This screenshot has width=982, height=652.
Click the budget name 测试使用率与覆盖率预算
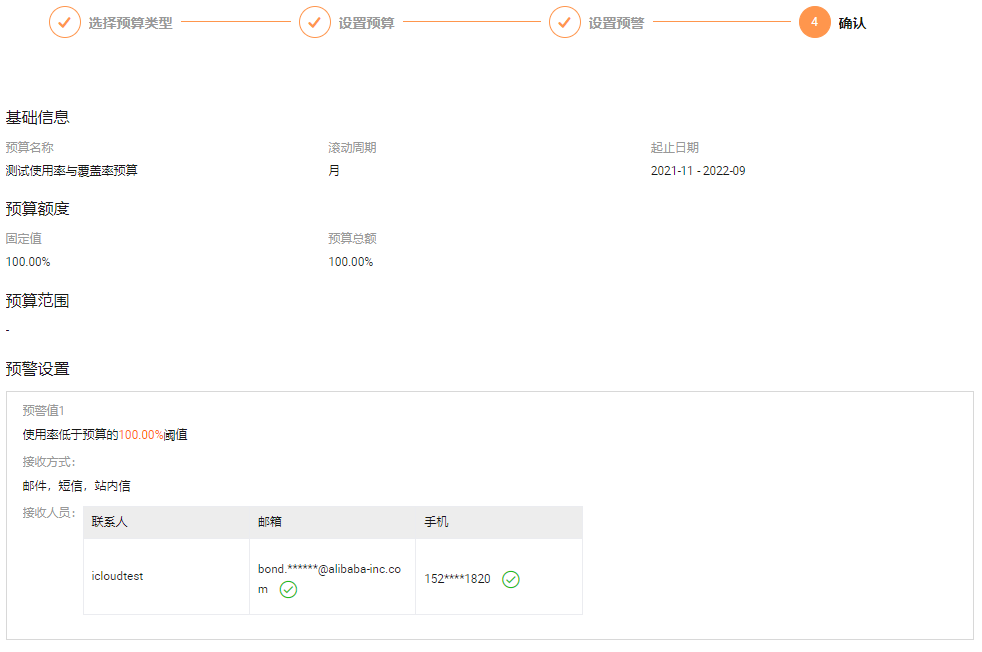(x=71, y=171)
